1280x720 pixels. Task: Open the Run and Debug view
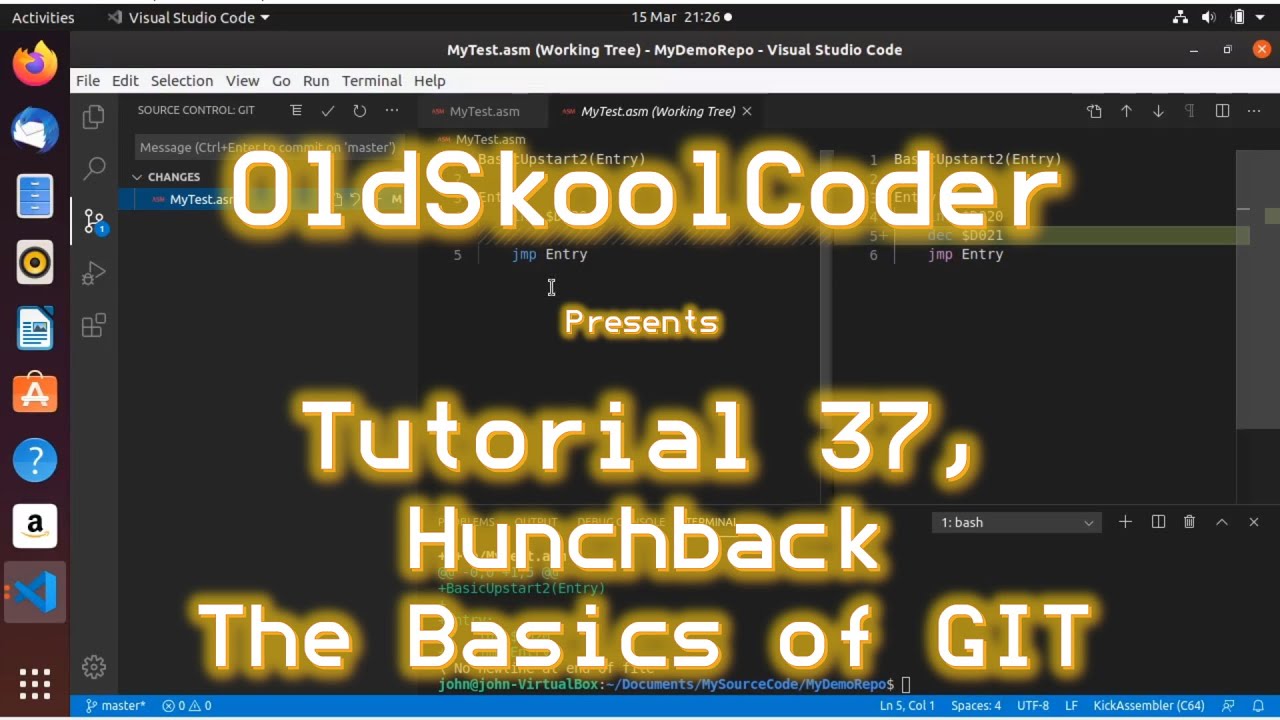[94, 273]
